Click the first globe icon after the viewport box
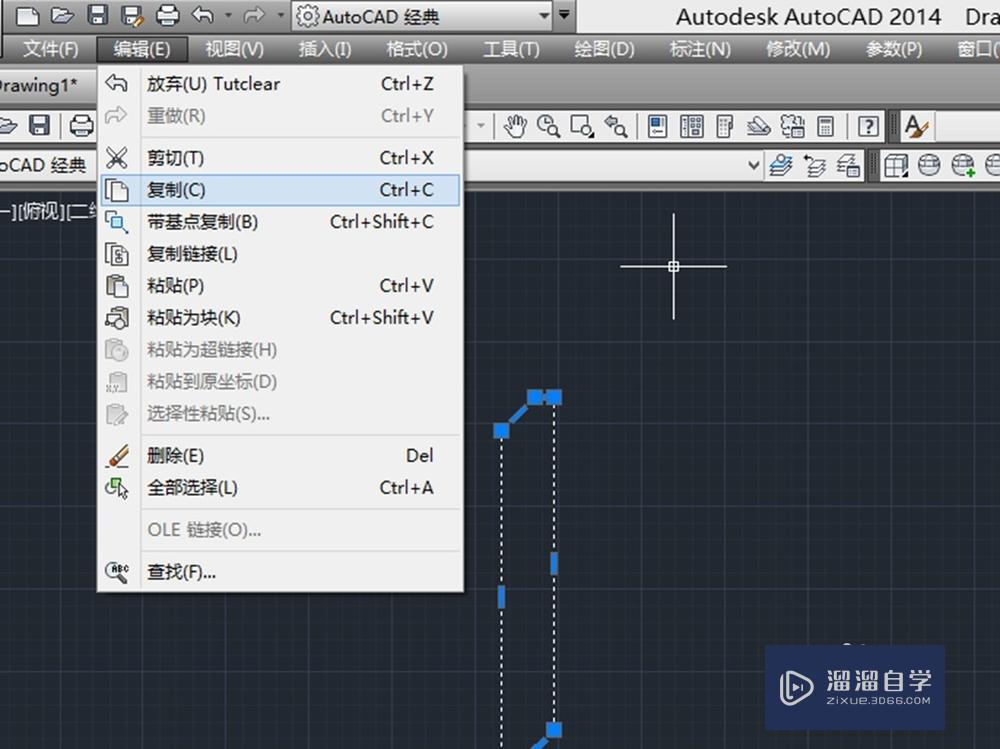 pos(929,166)
